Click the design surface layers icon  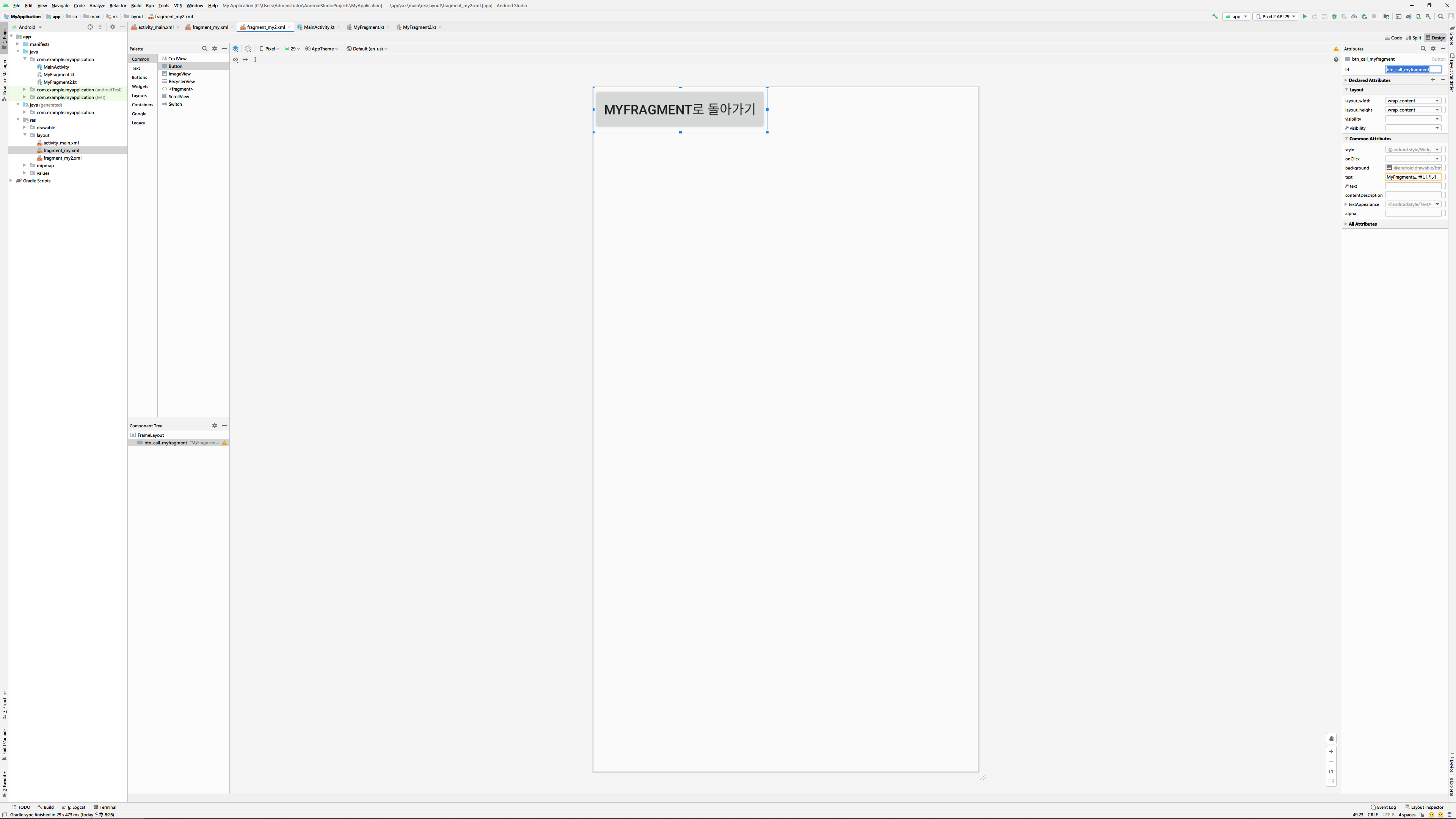(x=236, y=49)
